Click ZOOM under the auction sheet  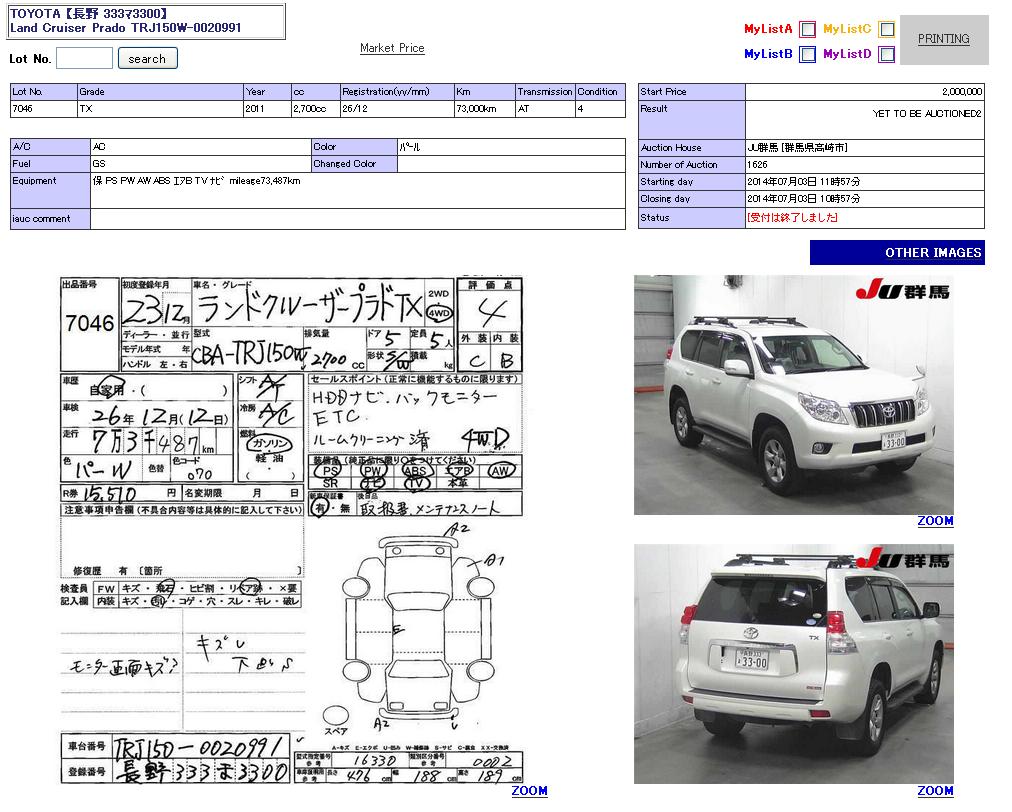(529, 791)
